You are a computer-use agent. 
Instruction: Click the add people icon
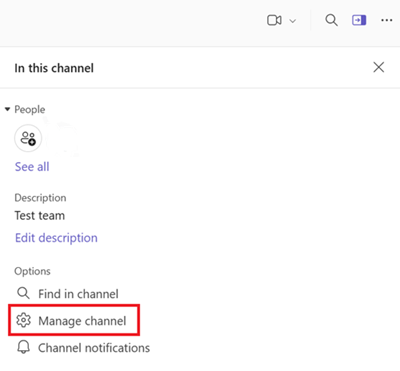[28, 138]
